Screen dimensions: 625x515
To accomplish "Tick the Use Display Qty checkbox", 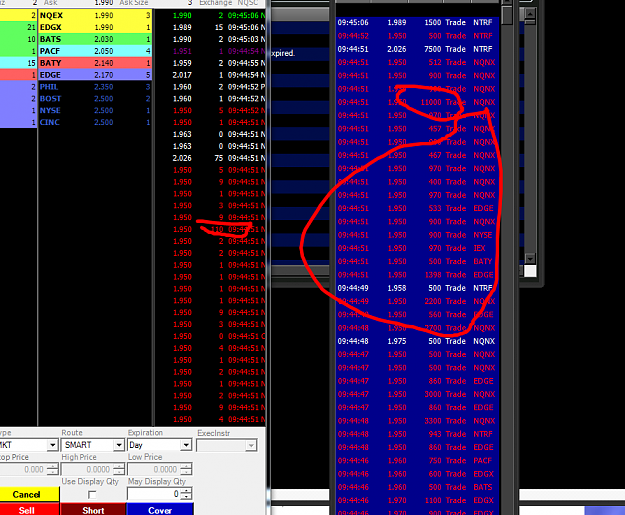I will click(92, 495).
